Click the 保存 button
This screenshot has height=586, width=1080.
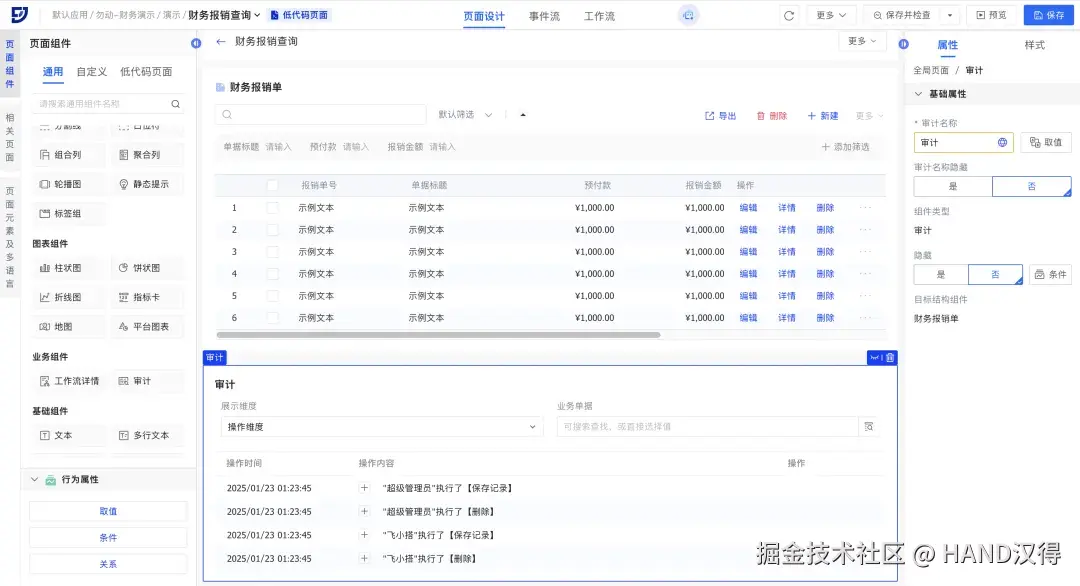pos(1048,15)
